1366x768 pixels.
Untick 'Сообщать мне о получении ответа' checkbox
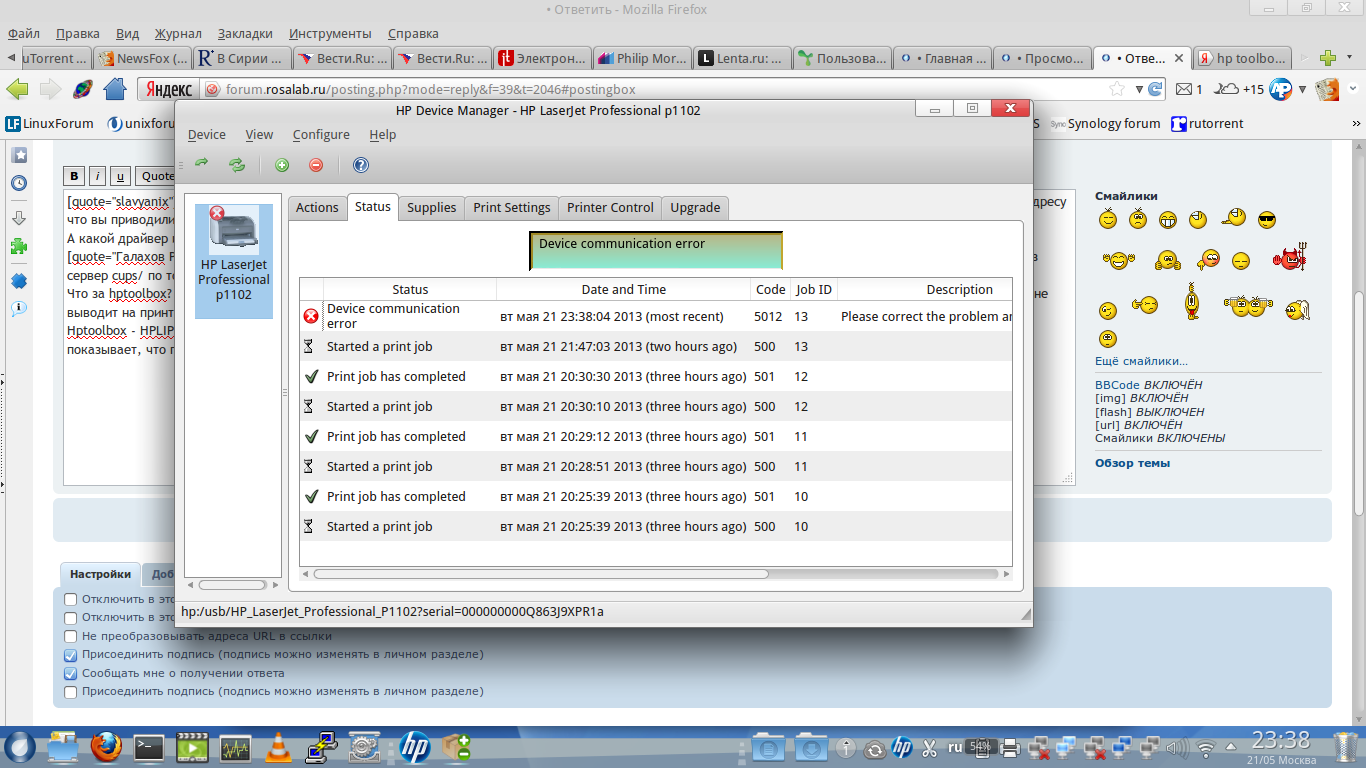click(x=70, y=673)
